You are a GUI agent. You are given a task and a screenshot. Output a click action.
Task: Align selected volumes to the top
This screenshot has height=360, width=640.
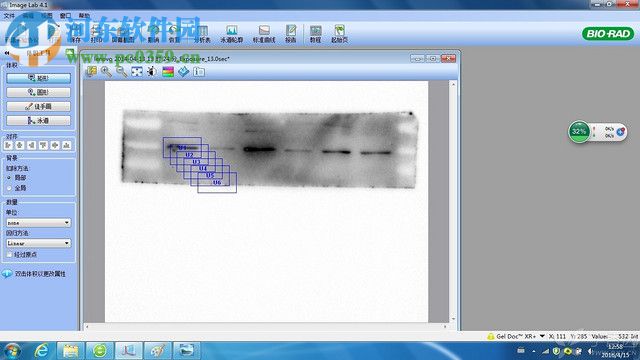point(43,145)
